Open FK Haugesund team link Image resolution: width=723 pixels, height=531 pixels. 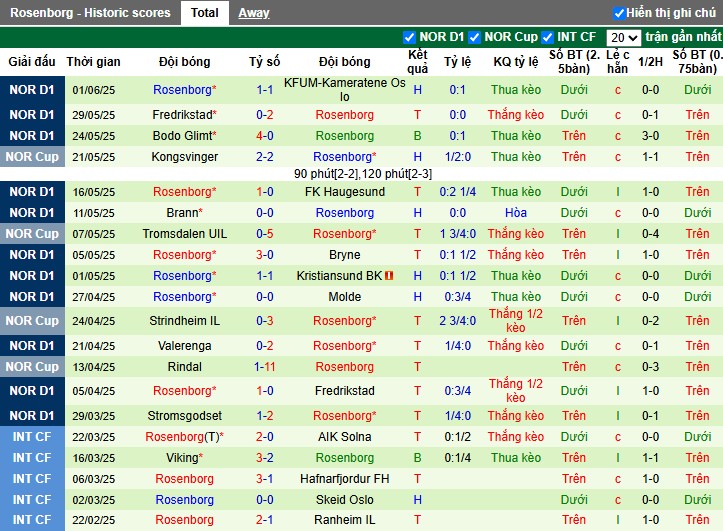[344, 192]
